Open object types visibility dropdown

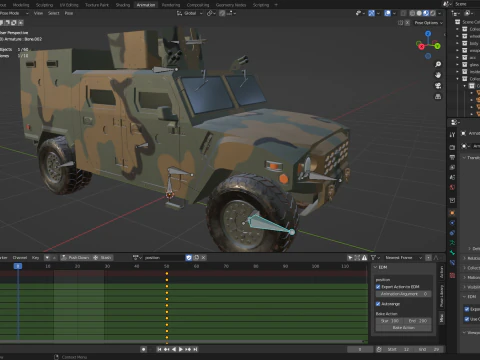pos(359,13)
